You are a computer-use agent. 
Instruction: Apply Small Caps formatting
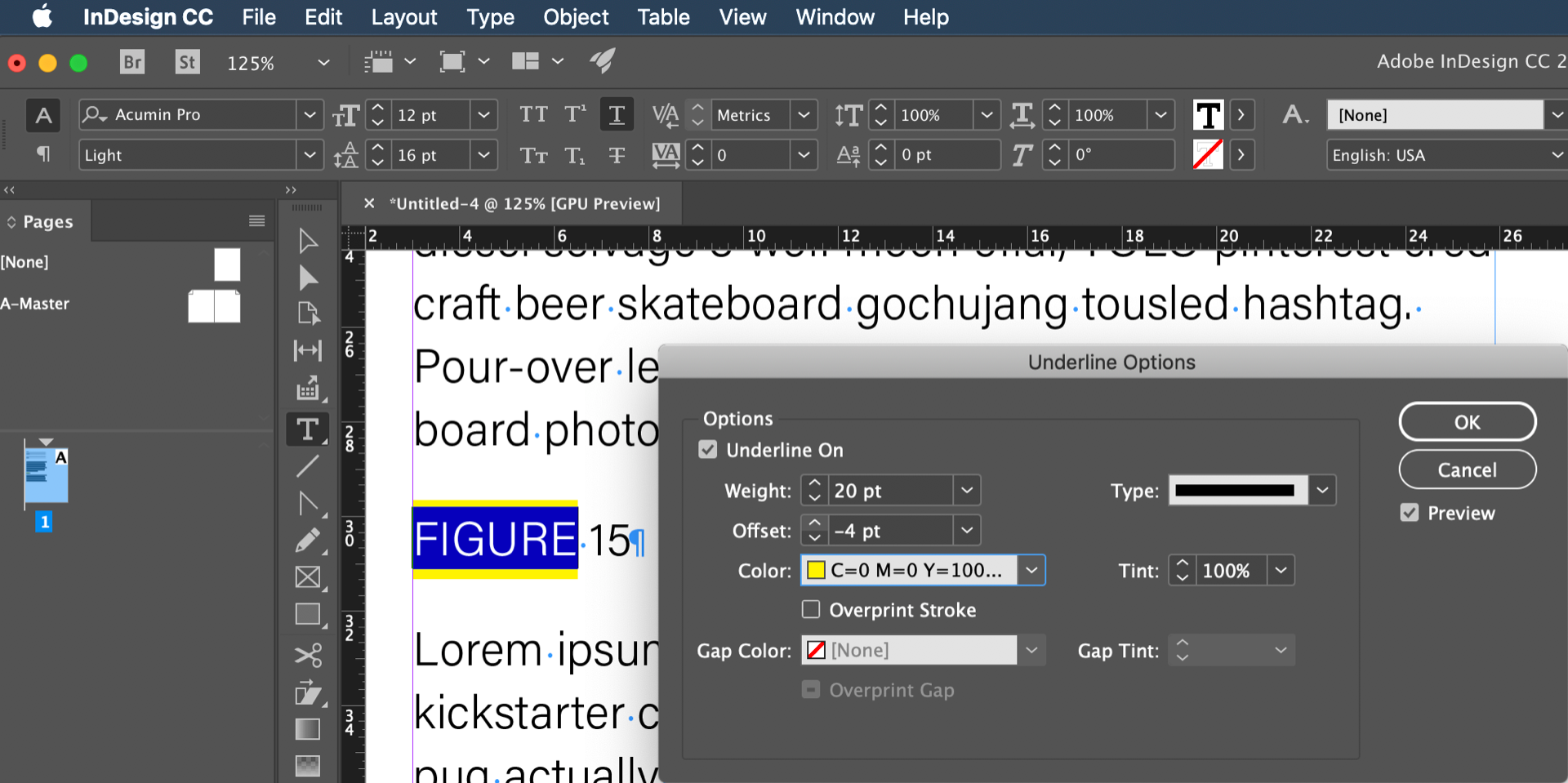[533, 155]
